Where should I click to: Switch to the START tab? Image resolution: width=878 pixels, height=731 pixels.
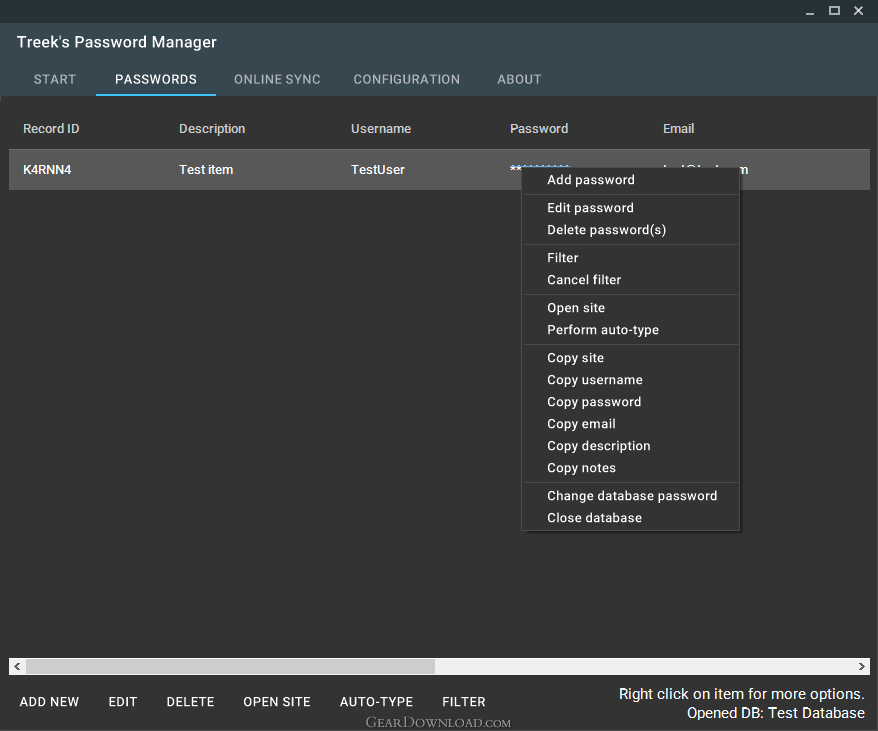click(54, 80)
